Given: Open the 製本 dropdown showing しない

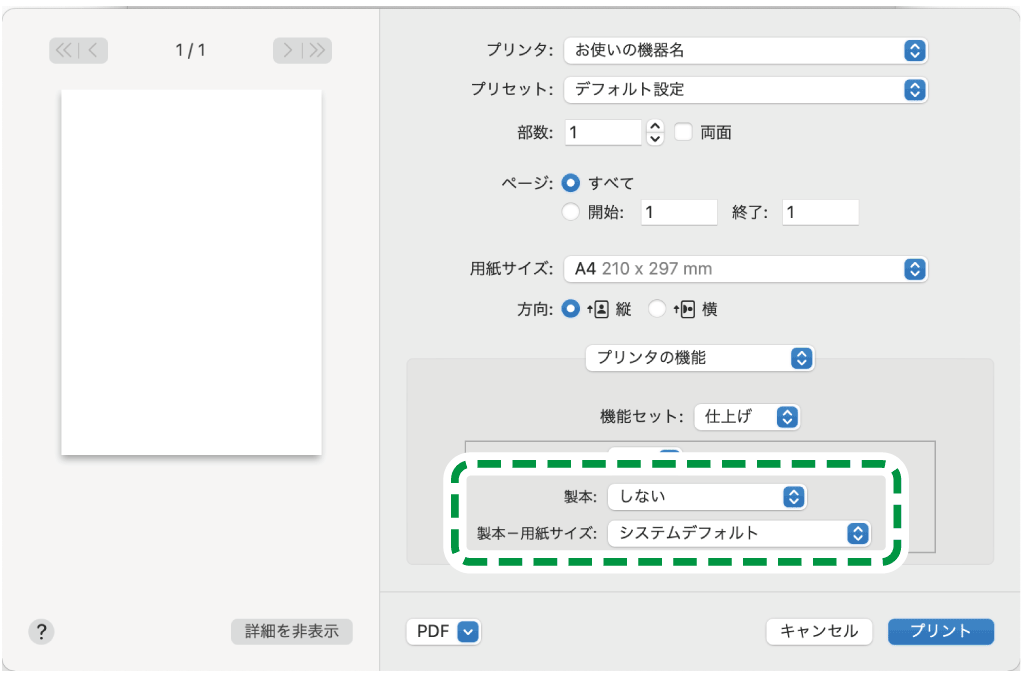Looking at the screenshot, I should [707, 496].
